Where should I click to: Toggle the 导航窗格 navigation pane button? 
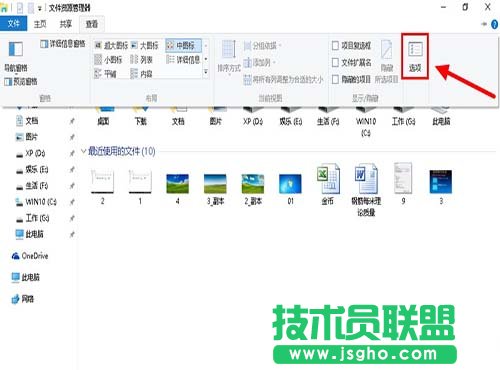pyautogui.click(x=15, y=56)
